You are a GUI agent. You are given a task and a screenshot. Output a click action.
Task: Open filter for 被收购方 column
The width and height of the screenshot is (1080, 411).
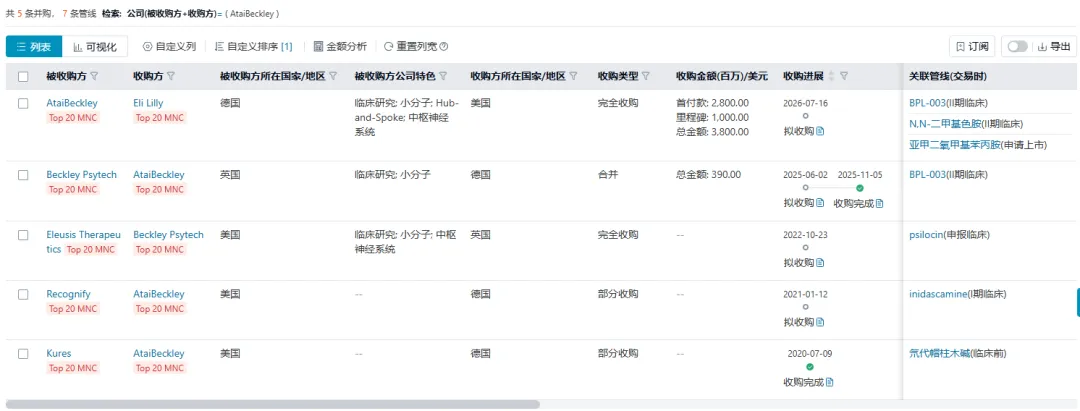[x=94, y=76]
